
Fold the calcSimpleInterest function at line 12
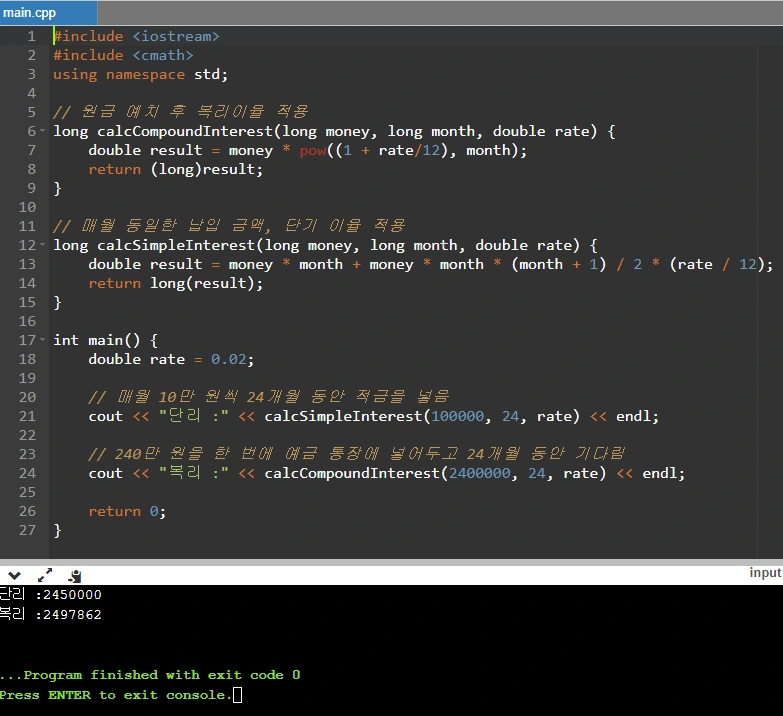click(x=42, y=245)
